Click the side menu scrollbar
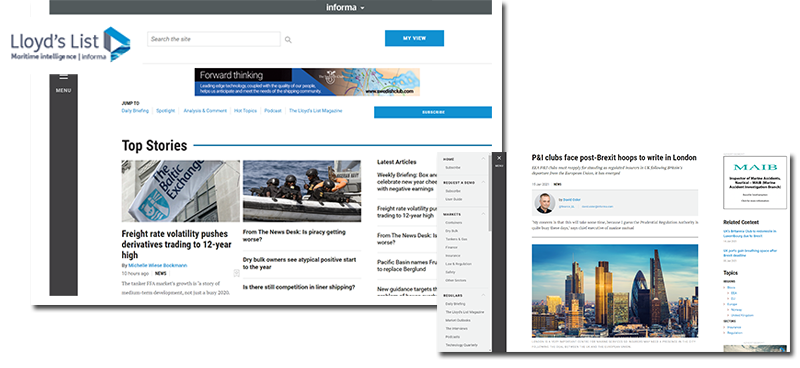 [490, 193]
